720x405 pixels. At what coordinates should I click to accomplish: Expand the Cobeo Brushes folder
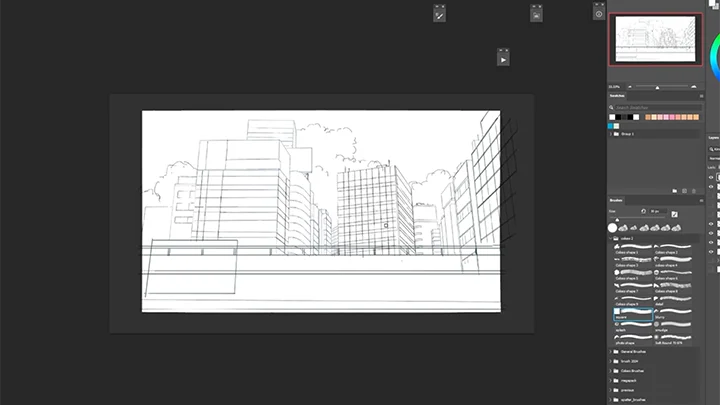611,371
